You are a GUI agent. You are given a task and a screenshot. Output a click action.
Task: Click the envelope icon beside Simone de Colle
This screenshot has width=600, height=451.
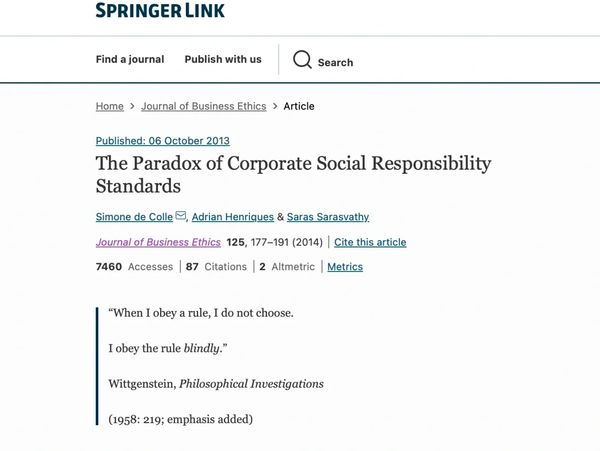point(181,216)
